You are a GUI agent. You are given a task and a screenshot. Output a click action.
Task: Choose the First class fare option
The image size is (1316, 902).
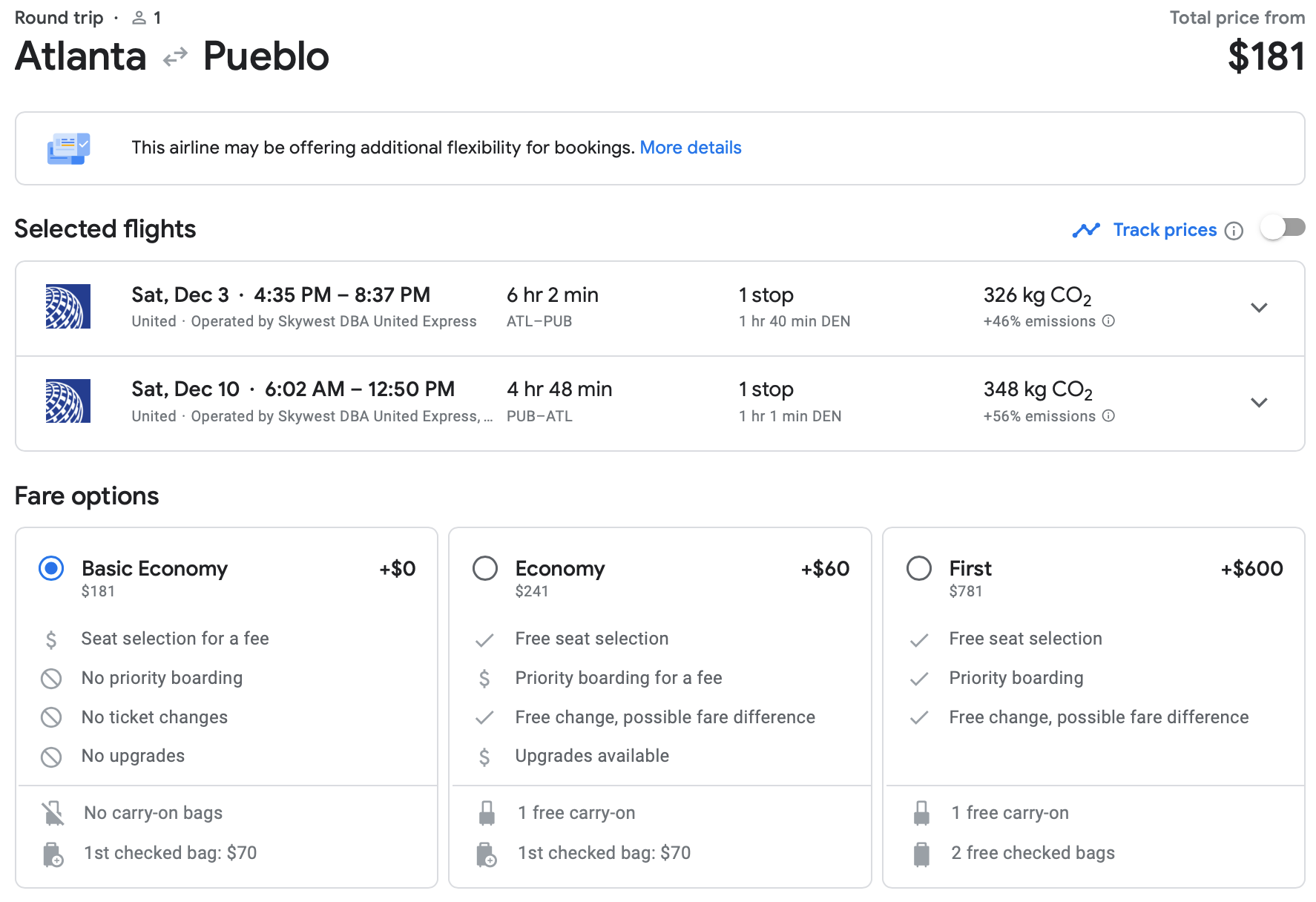[x=919, y=569]
